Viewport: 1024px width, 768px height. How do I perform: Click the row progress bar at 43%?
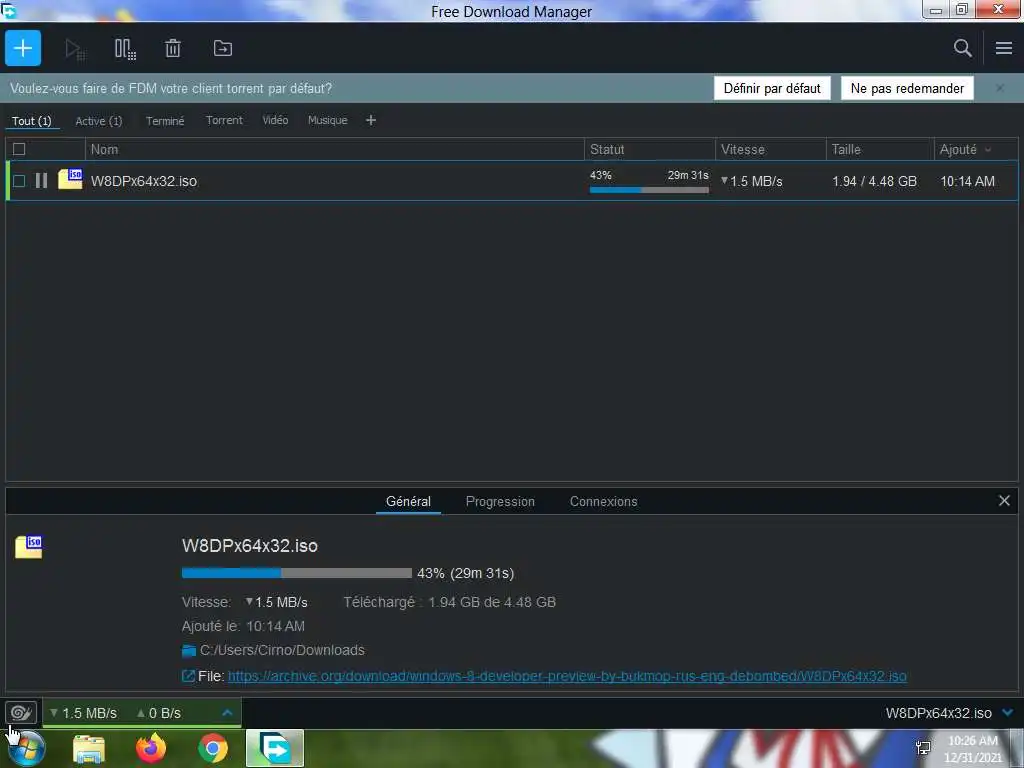[x=649, y=190]
